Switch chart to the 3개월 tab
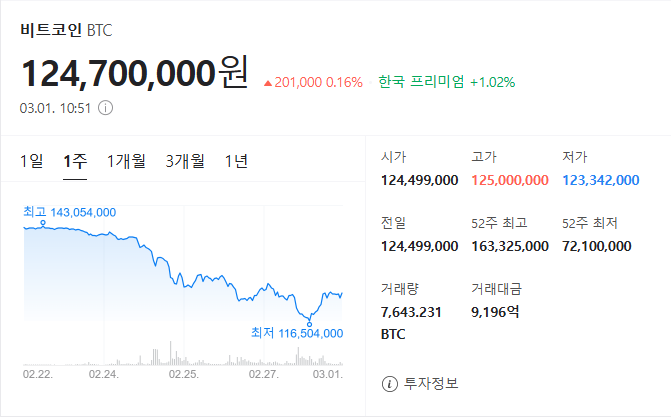Image resolution: width=671 pixels, height=417 pixels. click(185, 160)
